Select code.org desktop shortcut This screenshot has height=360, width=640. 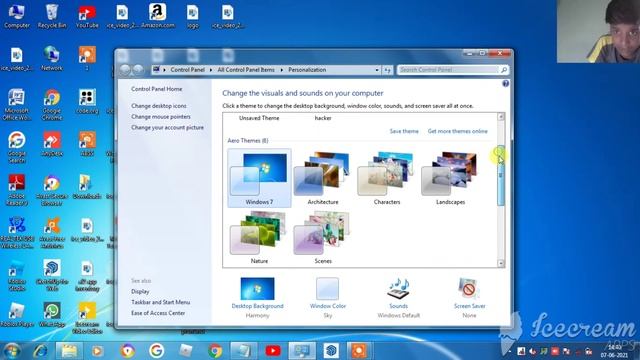[x=87, y=101]
